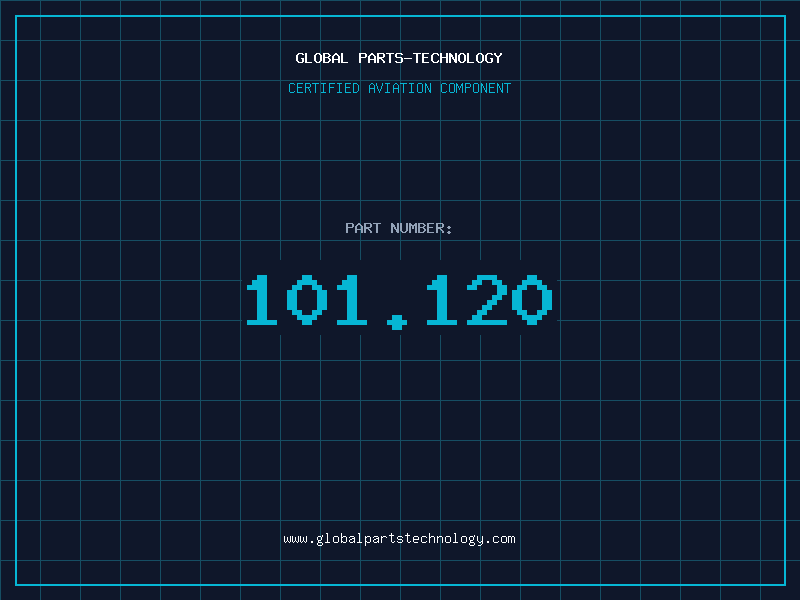Image resolution: width=800 pixels, height=600 pixels.
Task: Open the www.globalpartstechnology.com link
Action: 399,539
